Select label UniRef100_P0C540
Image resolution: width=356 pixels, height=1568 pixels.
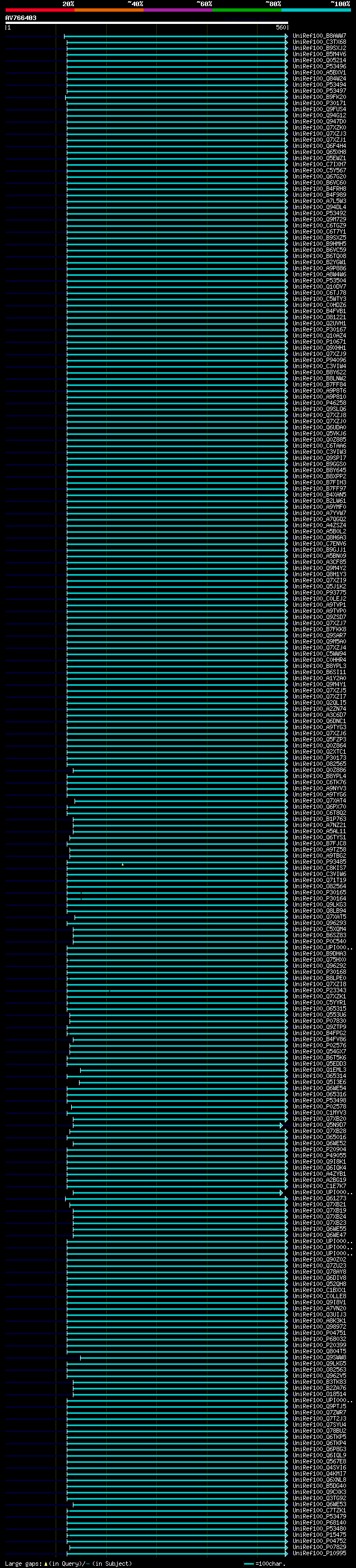pyautogui.click(x=319, y=941)
